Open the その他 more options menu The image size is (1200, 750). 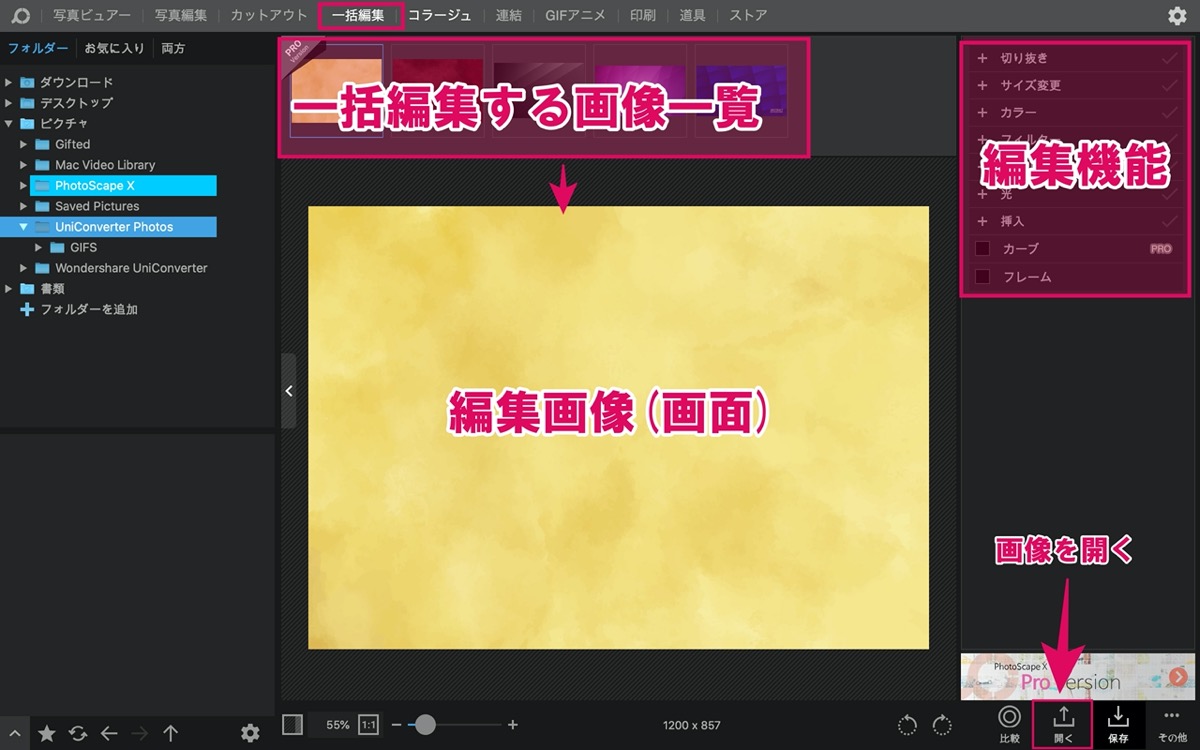point(1172,724)
